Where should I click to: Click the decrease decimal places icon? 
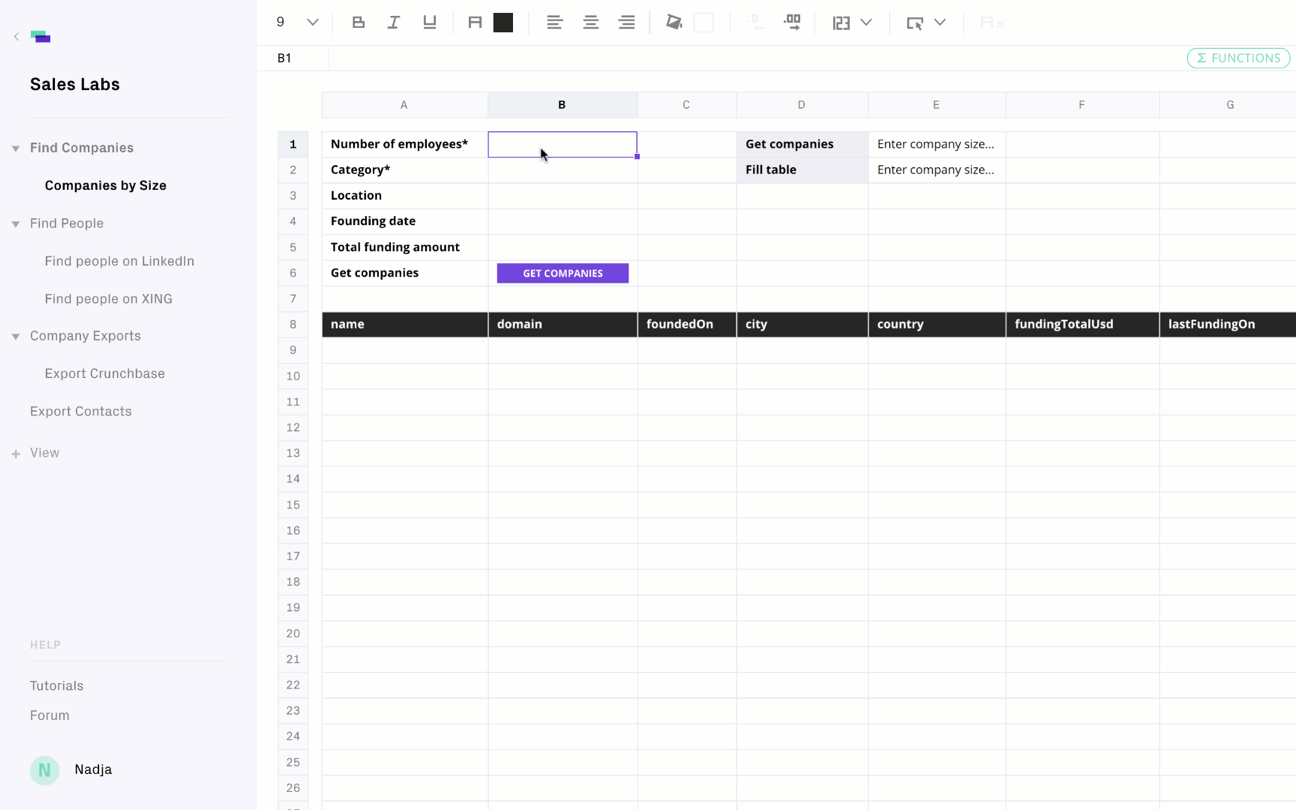point(755,22)
